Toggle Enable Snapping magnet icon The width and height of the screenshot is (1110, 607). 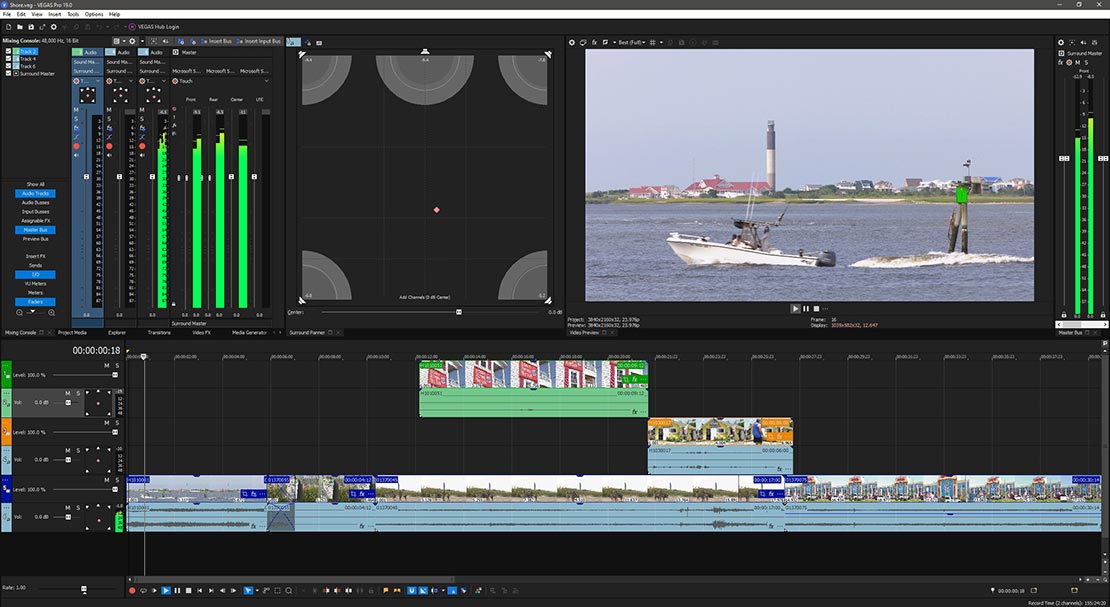click(411, 590)
